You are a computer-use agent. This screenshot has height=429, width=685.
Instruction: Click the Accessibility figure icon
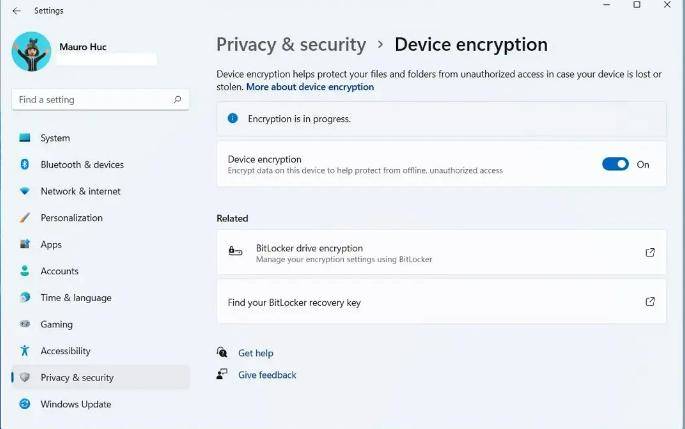point(25,351)
